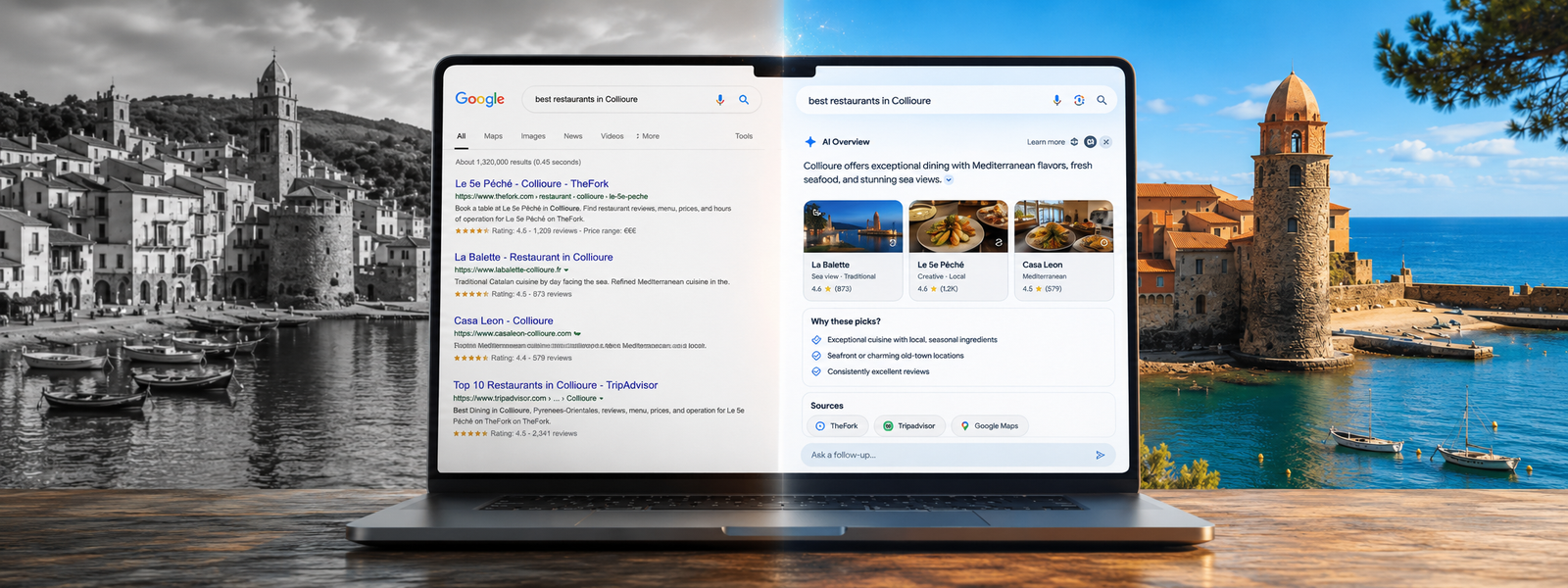Click the overlay icon on the Le 5e Péché photo
Viewport: 1568px width, 588px height.
(999, 242)
